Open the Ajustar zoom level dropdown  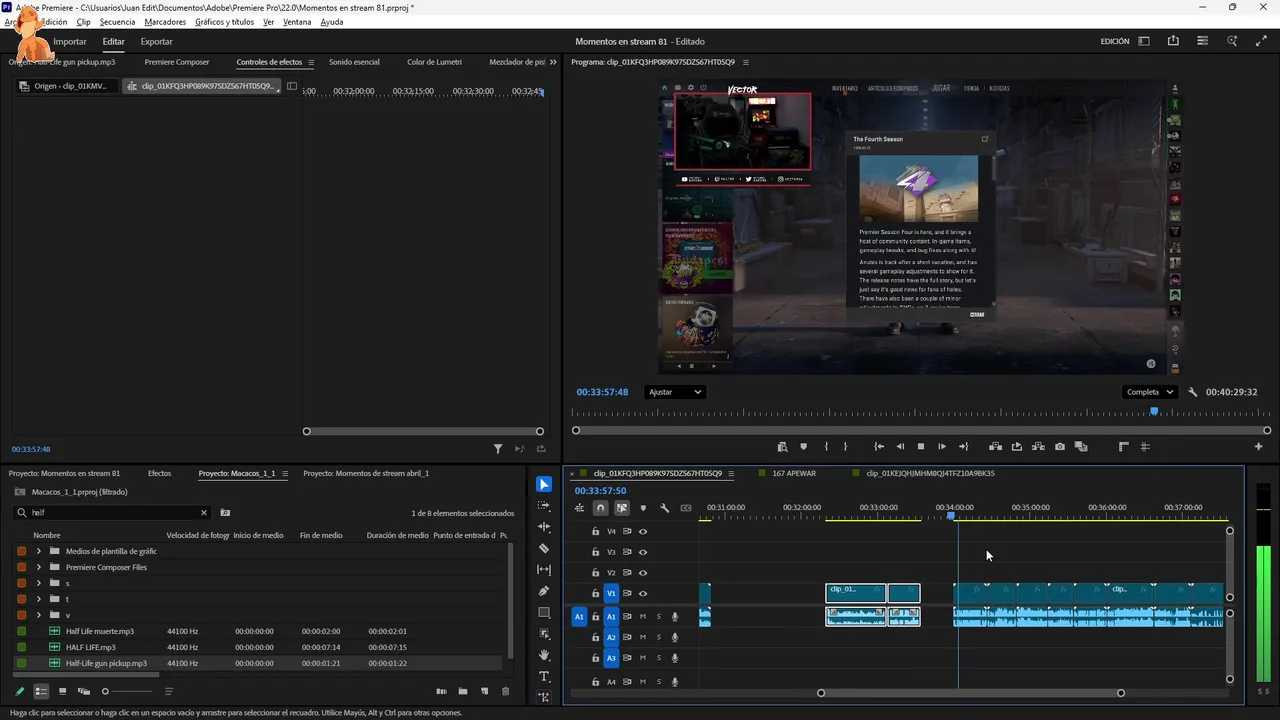[x=675, y=392]
